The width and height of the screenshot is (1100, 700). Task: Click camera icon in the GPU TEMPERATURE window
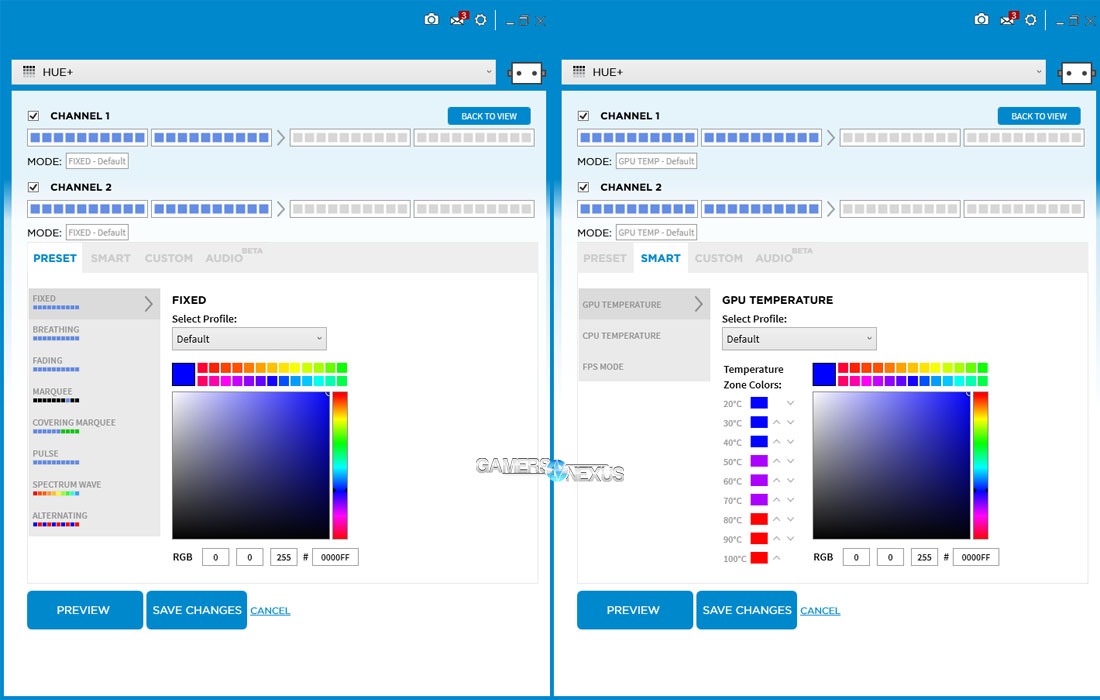pos(981,20)
